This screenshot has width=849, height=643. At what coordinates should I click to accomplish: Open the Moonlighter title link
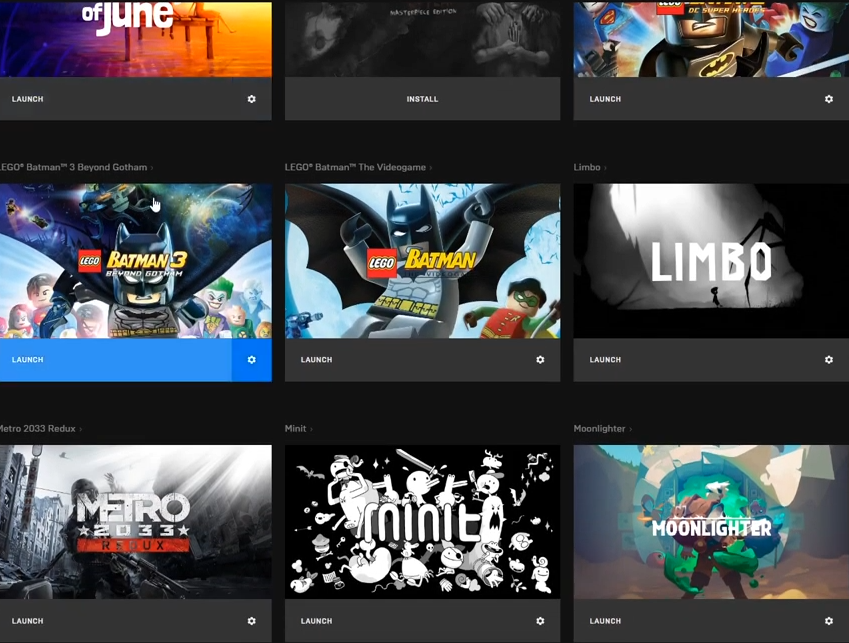coord(602,429)
